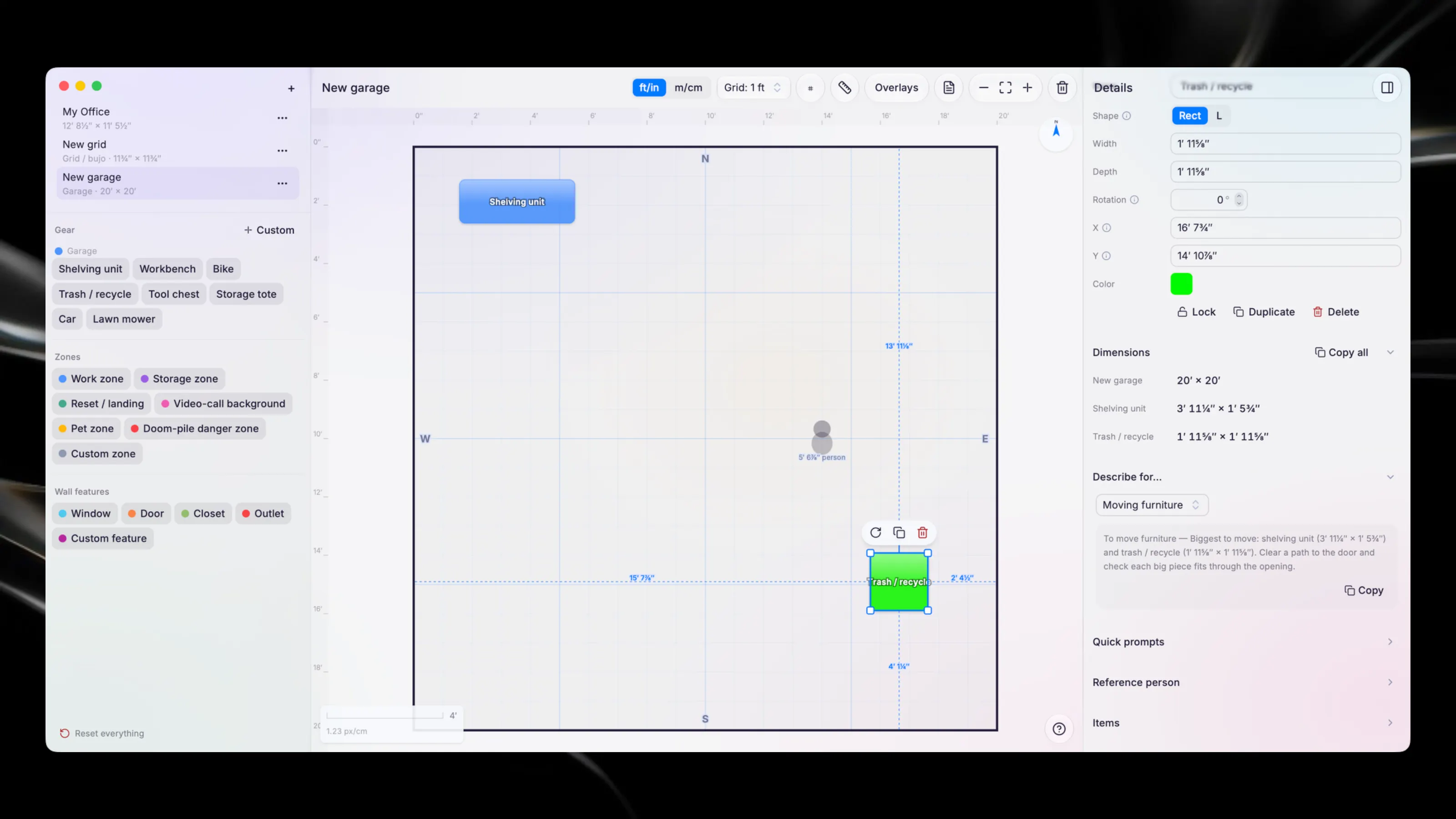This screenshot has width=1456, height=819.
Task: Select the ruler measure tool
Action: pyautogui.click(x=844, y=88)
